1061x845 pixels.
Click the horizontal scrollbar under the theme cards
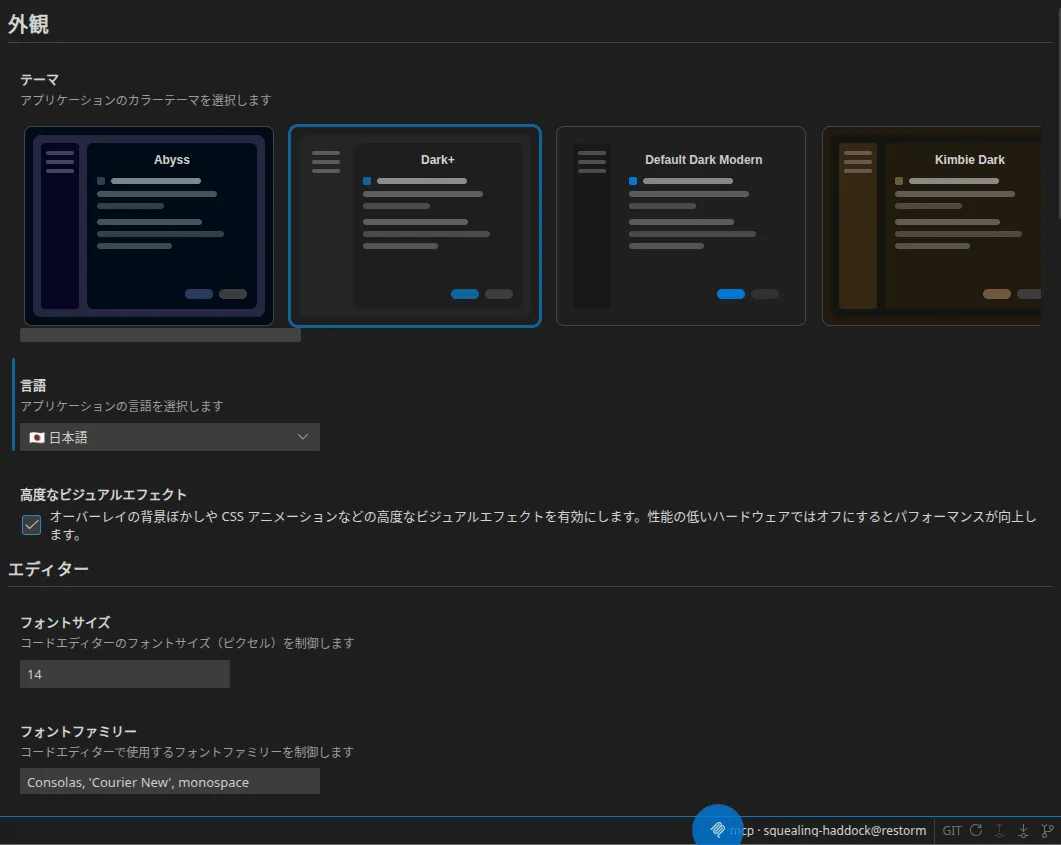(x=160, y=335)
